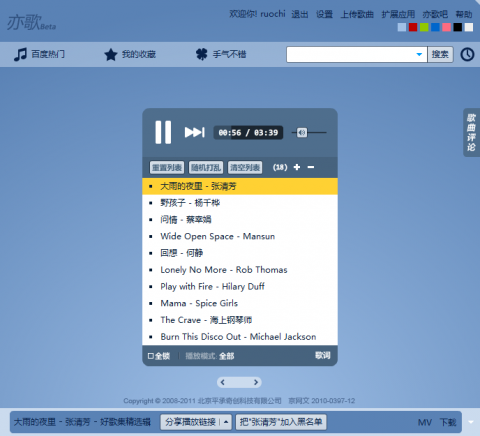
Task: Remove song with the minus icon
Action: (x=311, y=167)
